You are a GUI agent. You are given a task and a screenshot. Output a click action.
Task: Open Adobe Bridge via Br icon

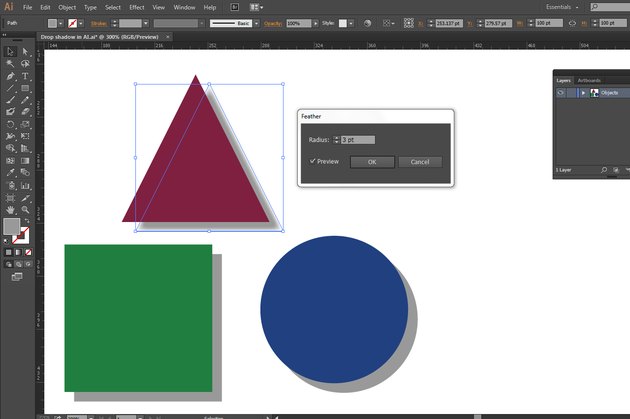235,7
